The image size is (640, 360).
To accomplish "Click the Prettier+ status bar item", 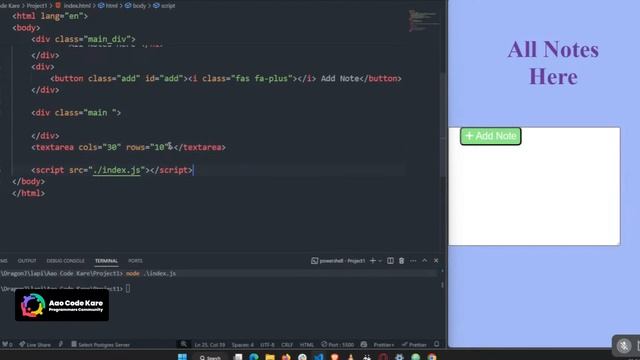I will pos(384,344).
